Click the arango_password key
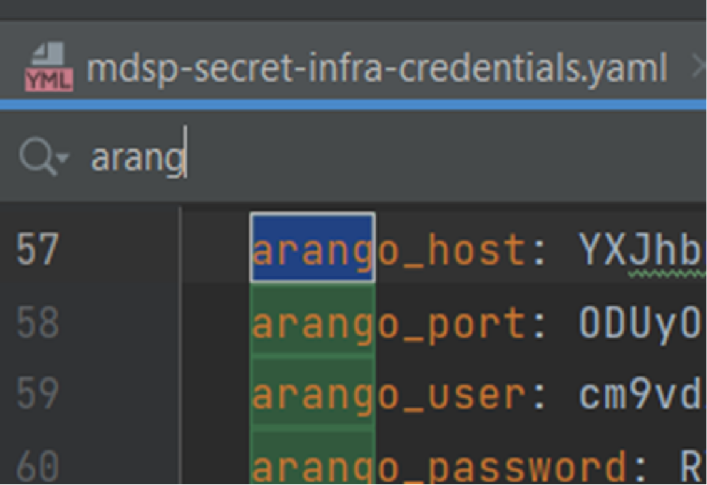The width and height of the screenshot is (707, 485). 439,468
